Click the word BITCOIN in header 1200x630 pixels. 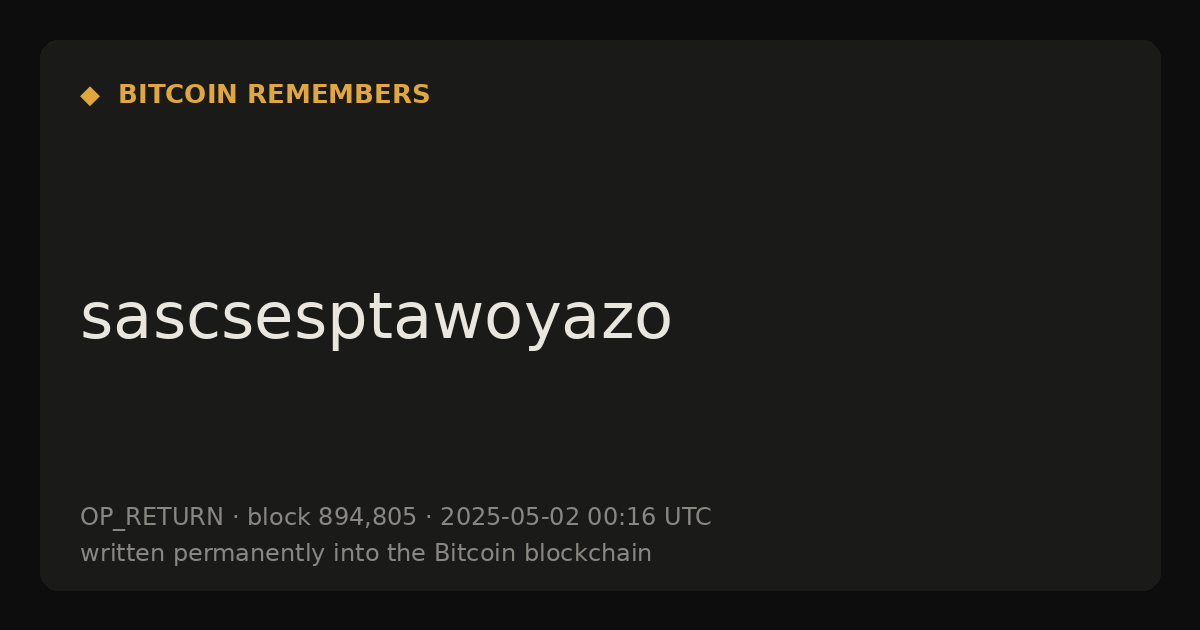pyautogui.click(x=178, y=95)
